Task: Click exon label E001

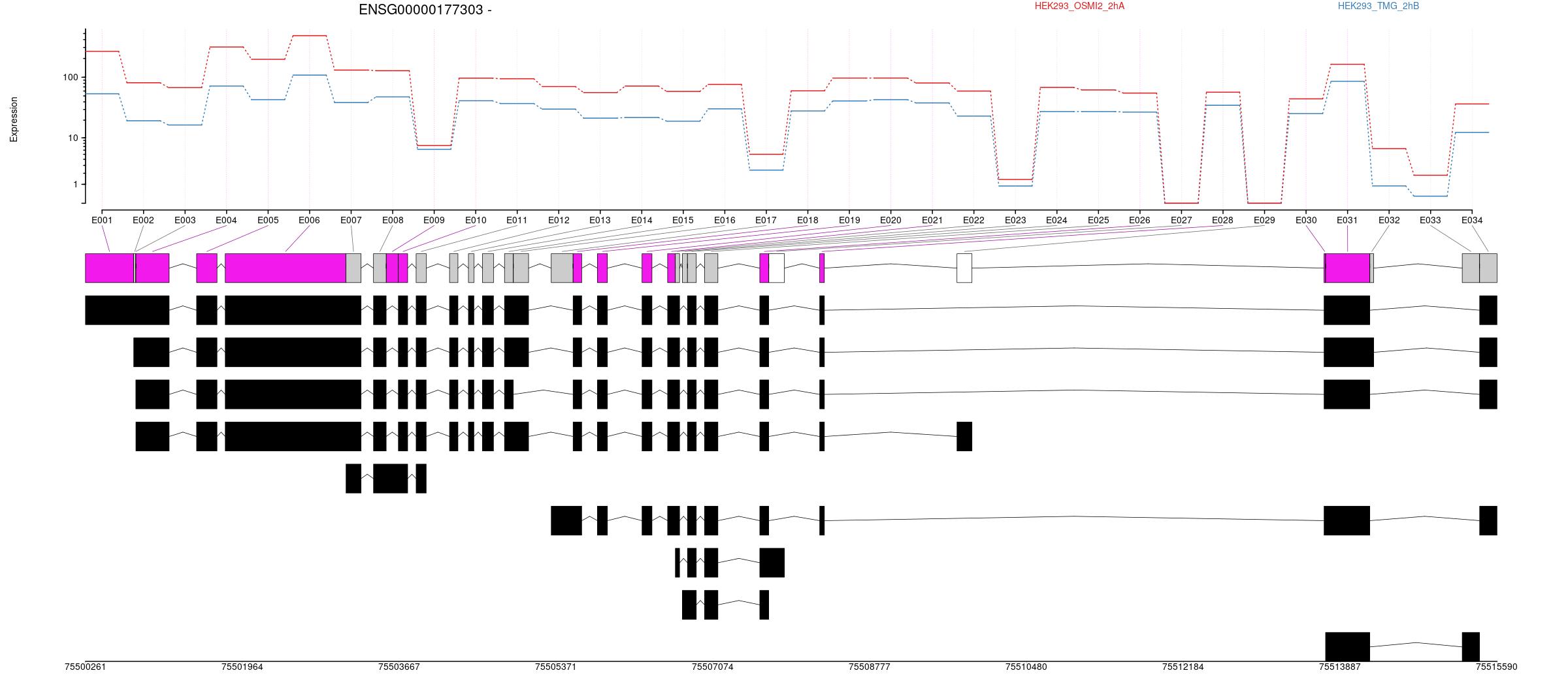Action: pos(102,220)
